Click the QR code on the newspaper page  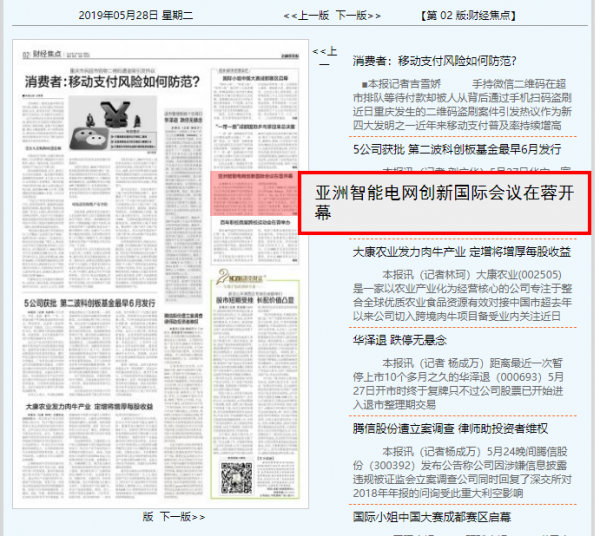[x=235, y=476]
